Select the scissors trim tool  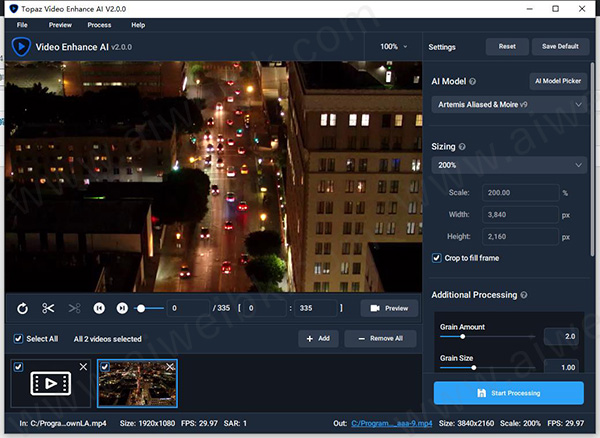[48, 308]
